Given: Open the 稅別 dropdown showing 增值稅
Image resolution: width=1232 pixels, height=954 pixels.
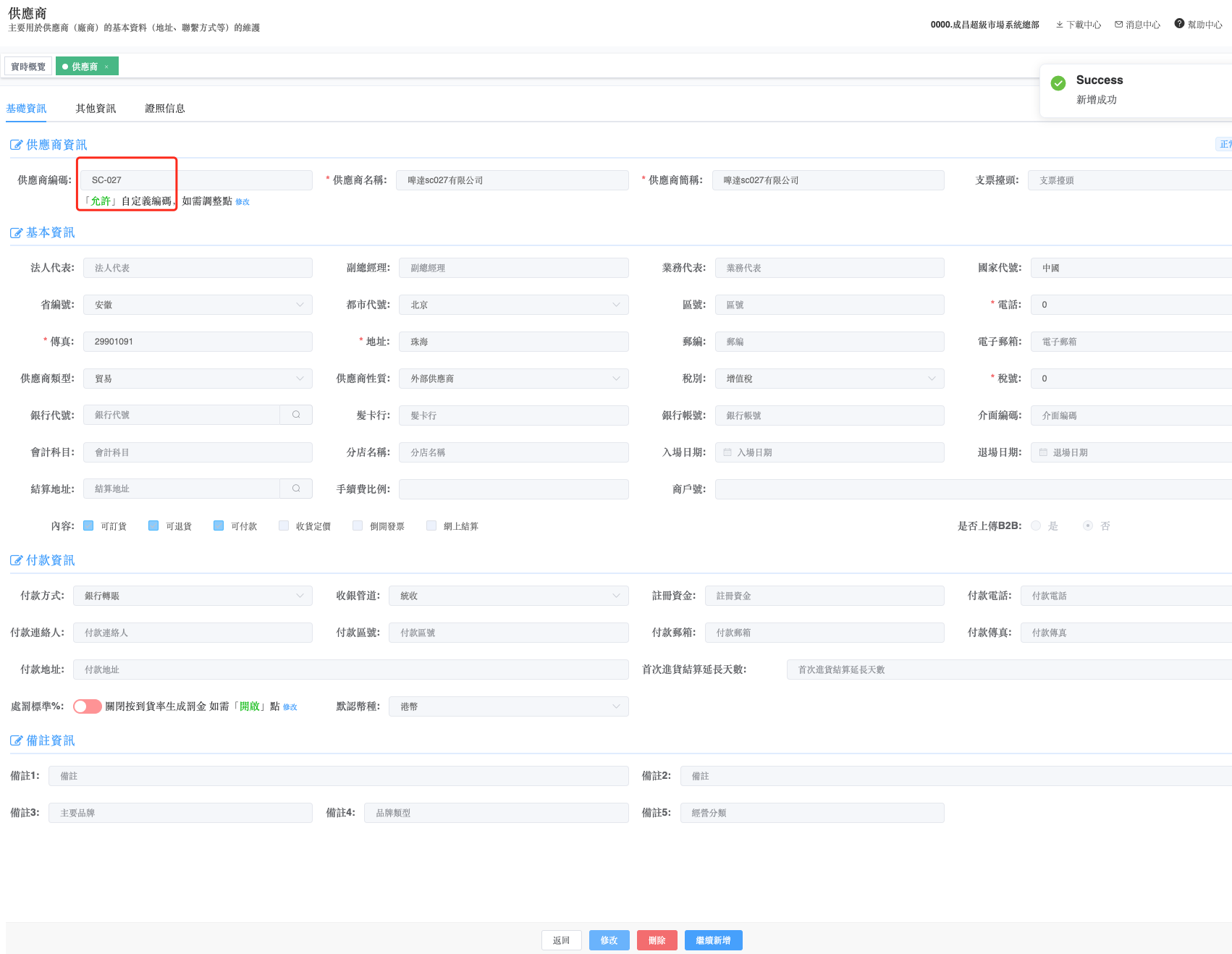Looking at the screenshot, I should click(x=830, y=379).
